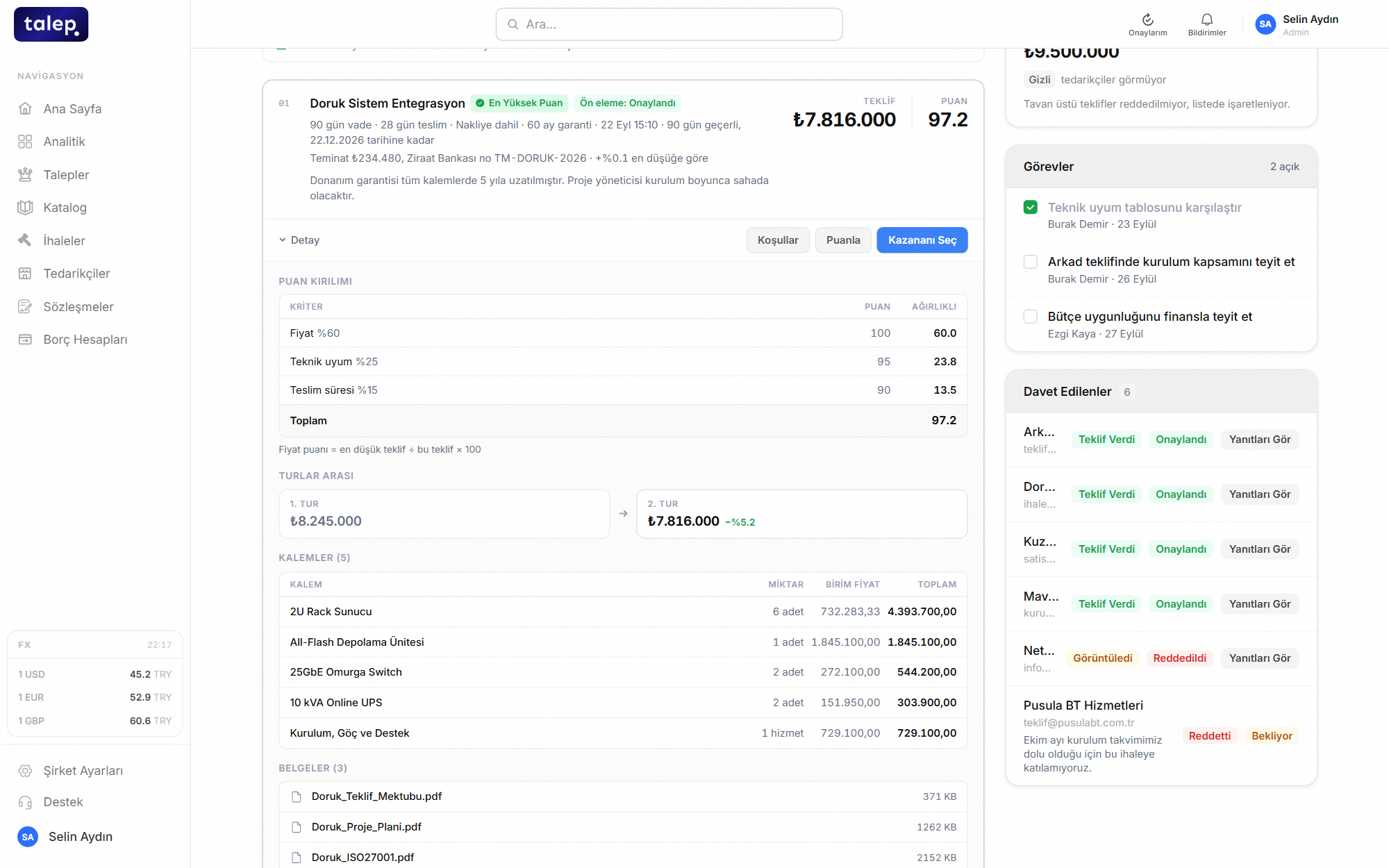Open Doruk_ISO27001.pdf document

[x=623, y=858]
